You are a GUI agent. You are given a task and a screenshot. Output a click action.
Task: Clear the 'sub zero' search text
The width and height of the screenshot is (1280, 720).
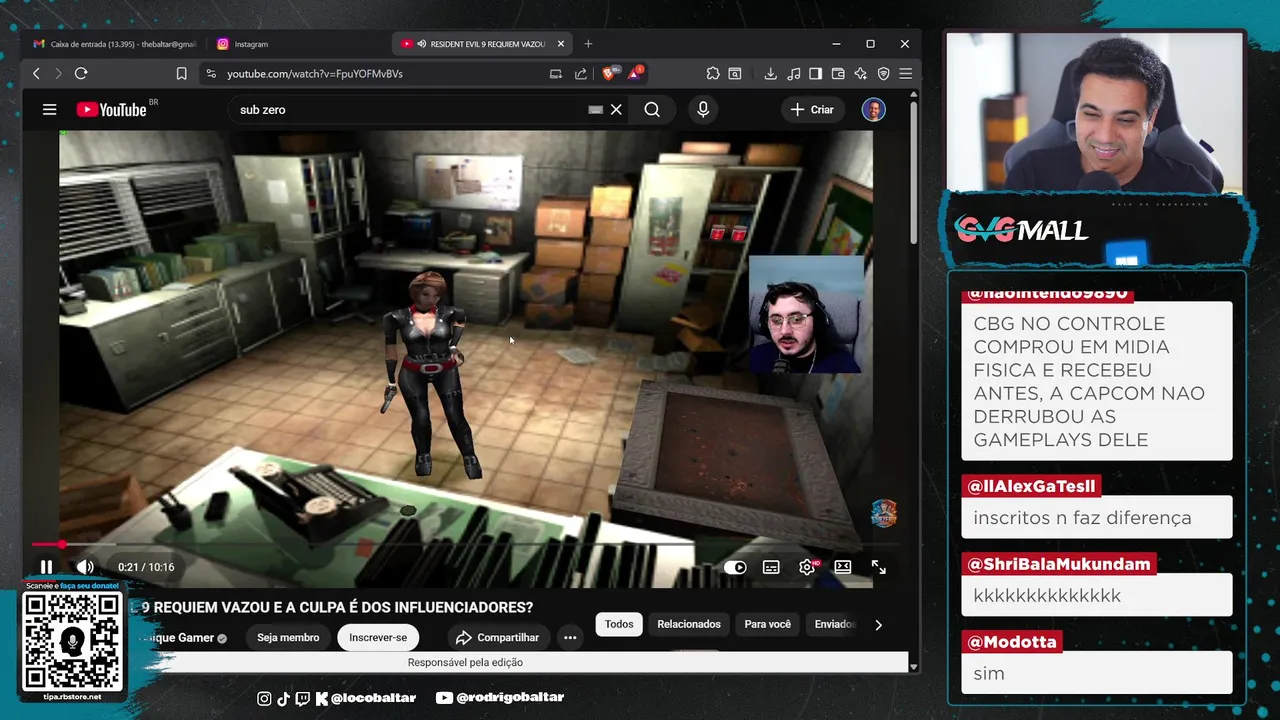[x=616, y=110]
